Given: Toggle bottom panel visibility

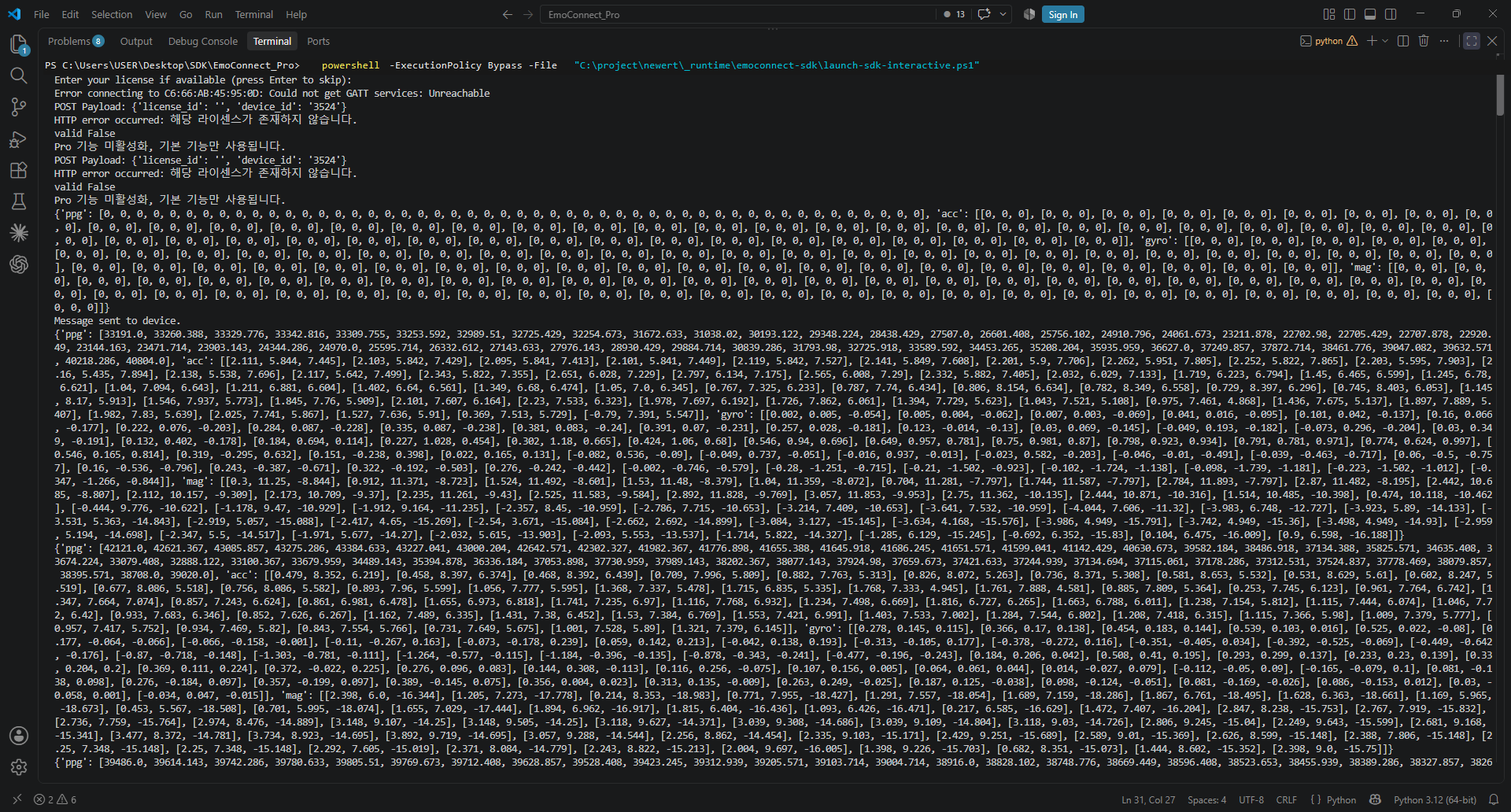Looking at the screenshot, I should click(1370, 14).
